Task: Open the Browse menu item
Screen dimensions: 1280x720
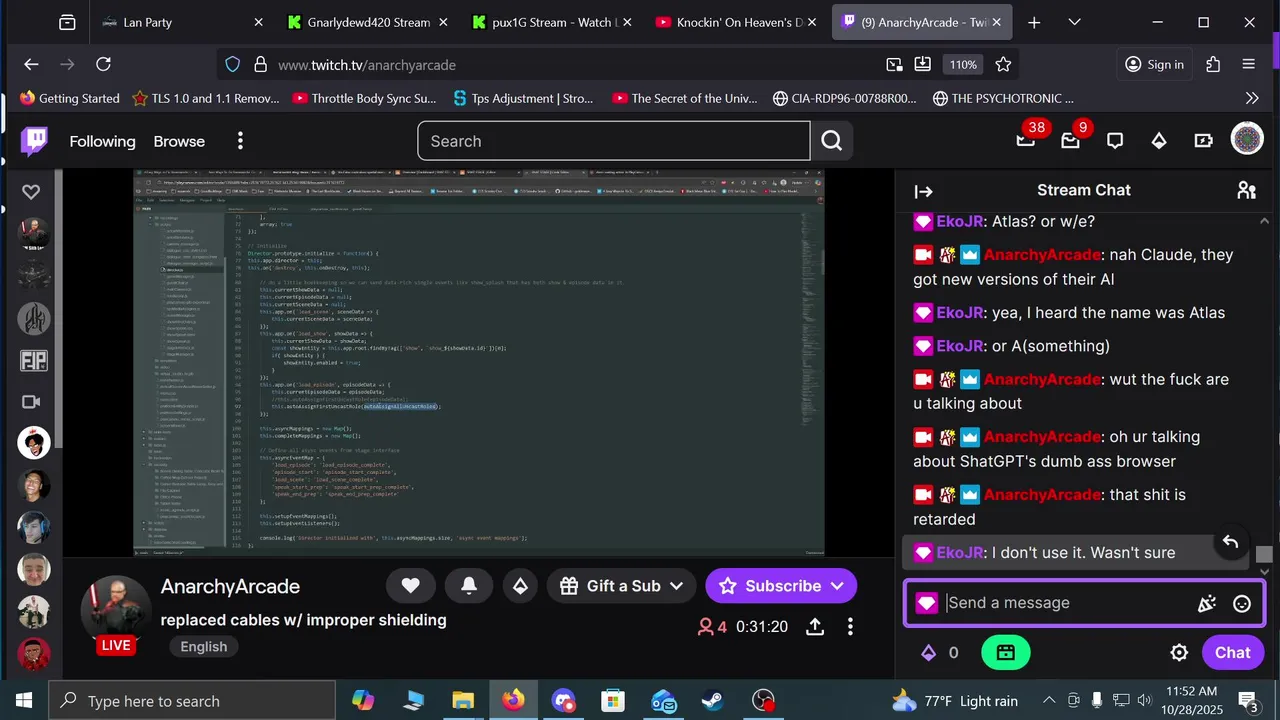Action: coord(179,141)
